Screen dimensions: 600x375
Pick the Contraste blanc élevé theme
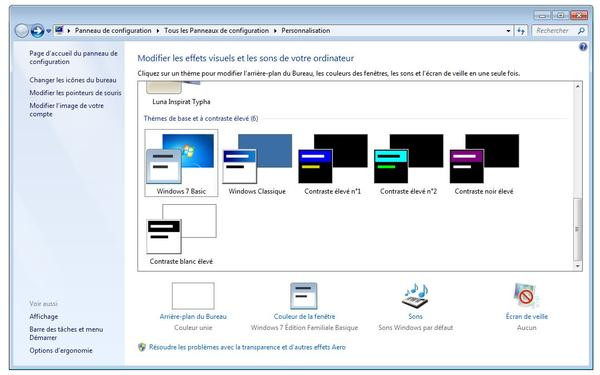pos(181,234)
